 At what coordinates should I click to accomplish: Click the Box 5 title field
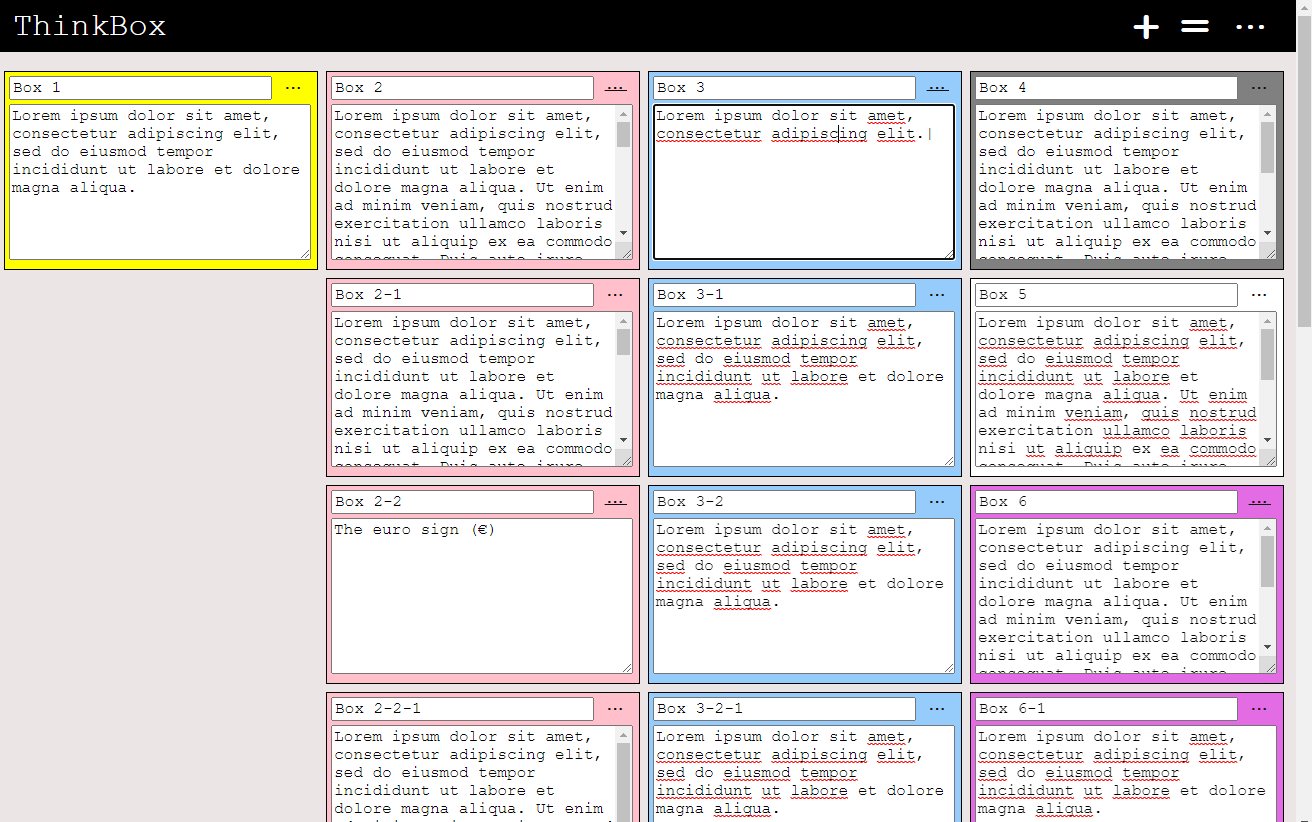1106,295
